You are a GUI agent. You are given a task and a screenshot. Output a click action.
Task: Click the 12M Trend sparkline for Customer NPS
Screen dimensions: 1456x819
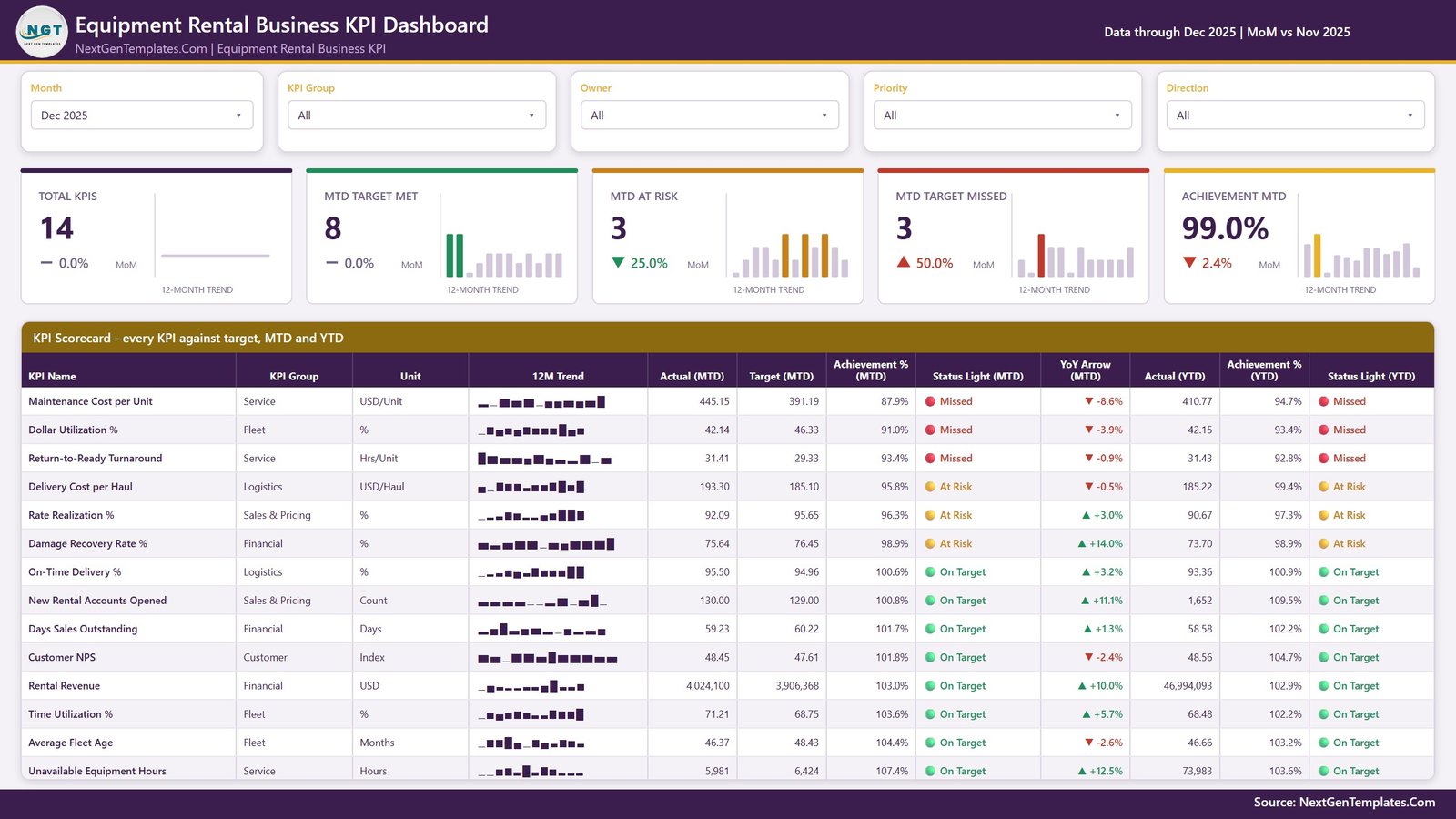(x=548, y=657)
